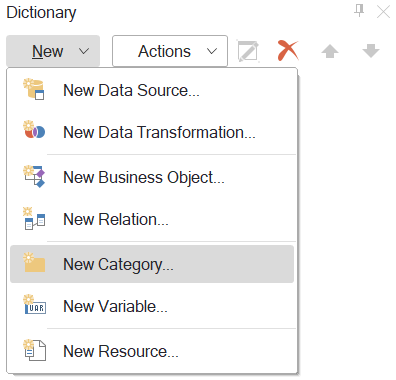The width and height of the screenshot is (396, 380).
Task: Pick New Business Object menu item
Action: click(152, 177)
